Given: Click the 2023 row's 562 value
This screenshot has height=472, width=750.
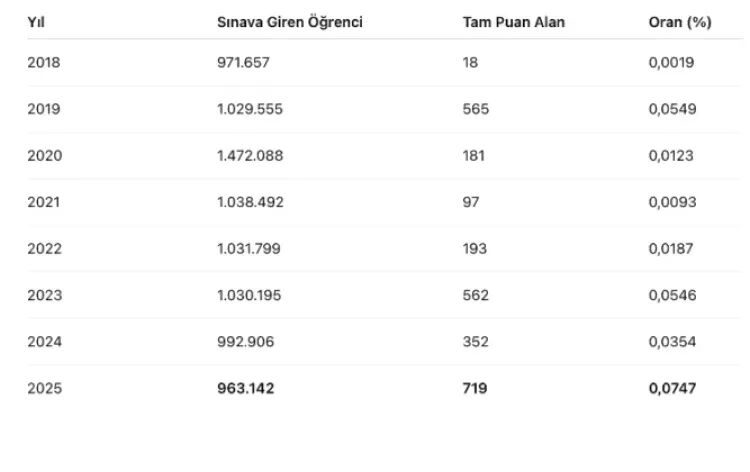Looking at the screenshot, I should point(476,295).
